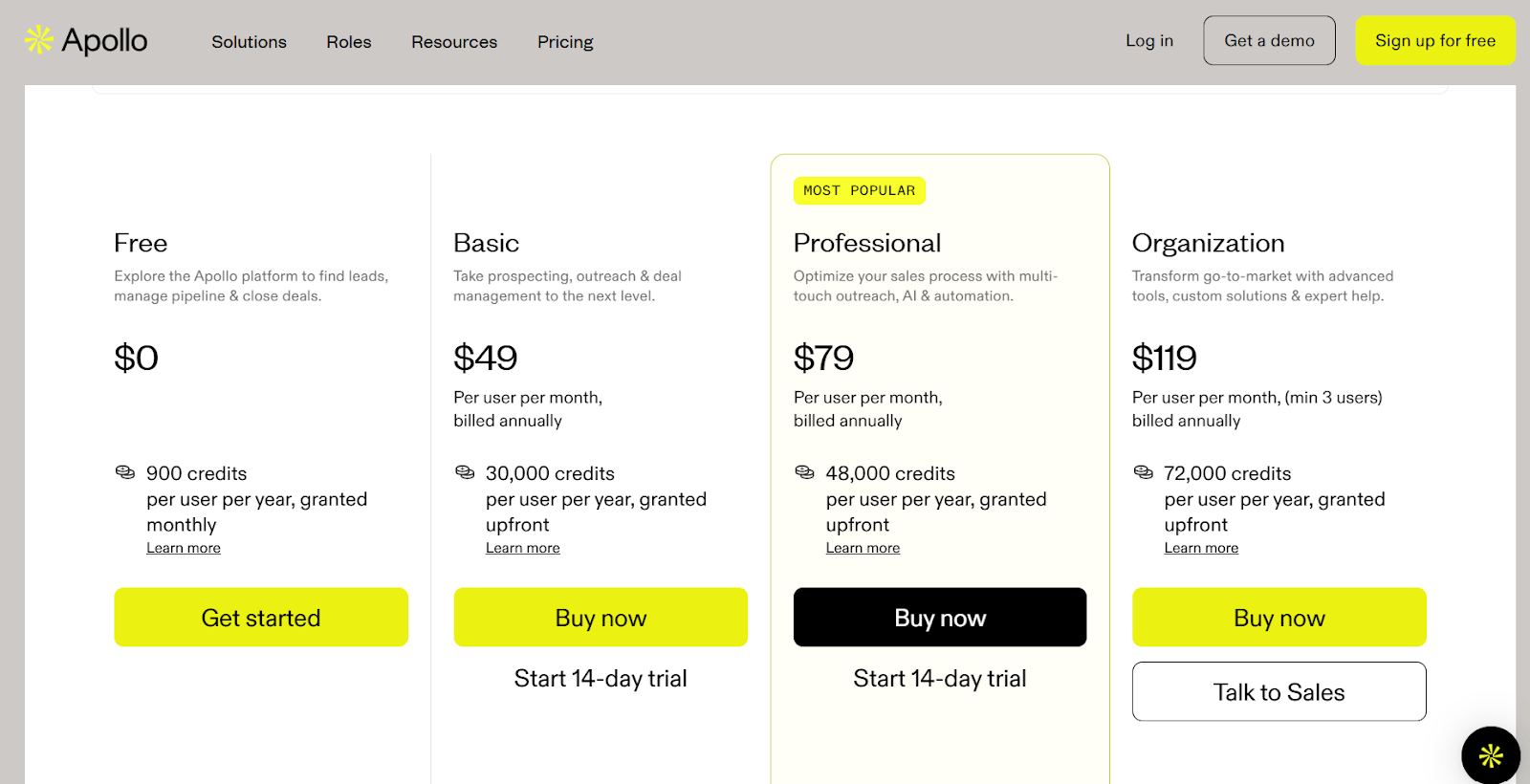The width and height of the screenshot is (1530, 784).
Task: Open the Solutions menu
Action: 249,42
